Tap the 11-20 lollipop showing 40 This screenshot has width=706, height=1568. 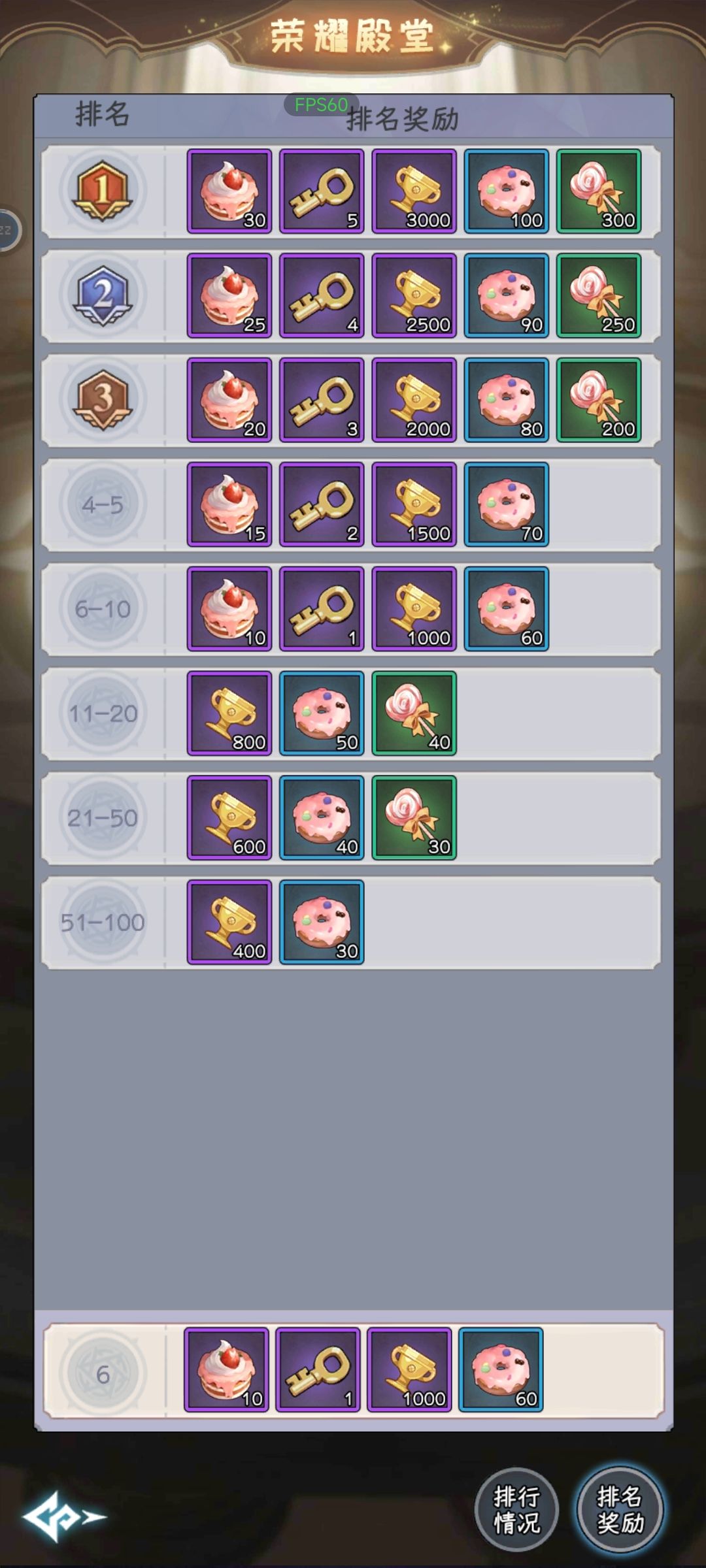coord(414,714)
